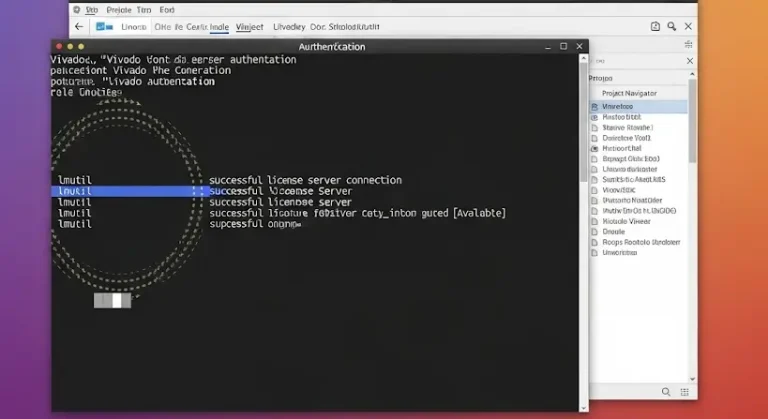Open the "Prejote" menu
This screenshot has height=419, width=768.
click(119, 10)
